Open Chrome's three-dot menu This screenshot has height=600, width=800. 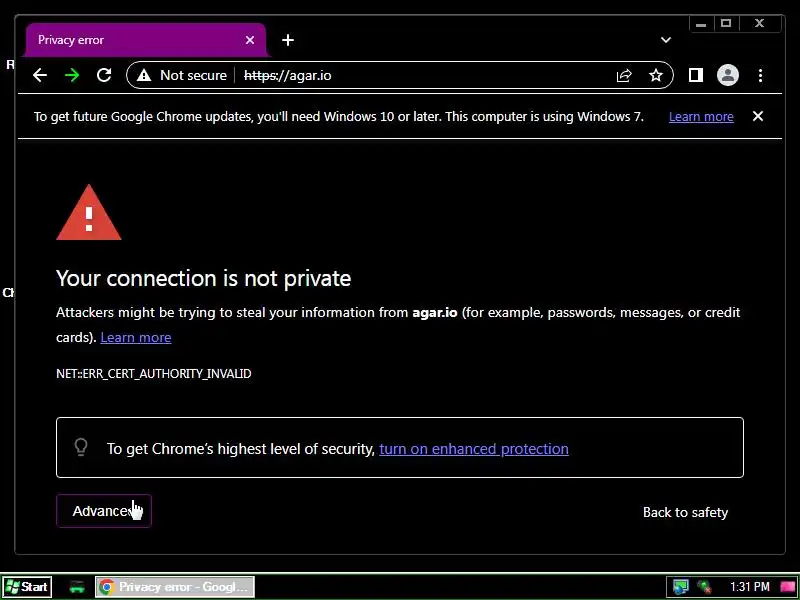point(760,76)
